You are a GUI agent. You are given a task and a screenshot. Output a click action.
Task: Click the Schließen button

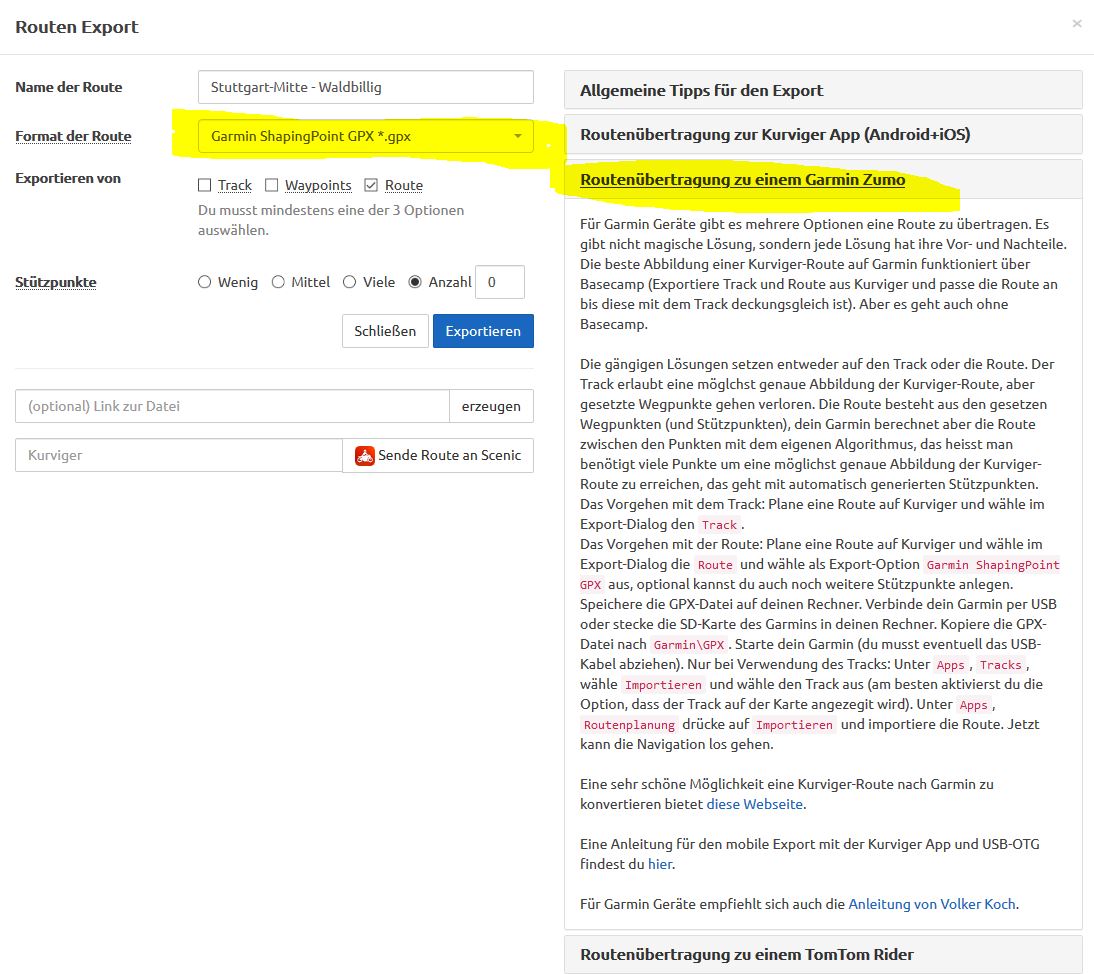(x=385, y=331)
